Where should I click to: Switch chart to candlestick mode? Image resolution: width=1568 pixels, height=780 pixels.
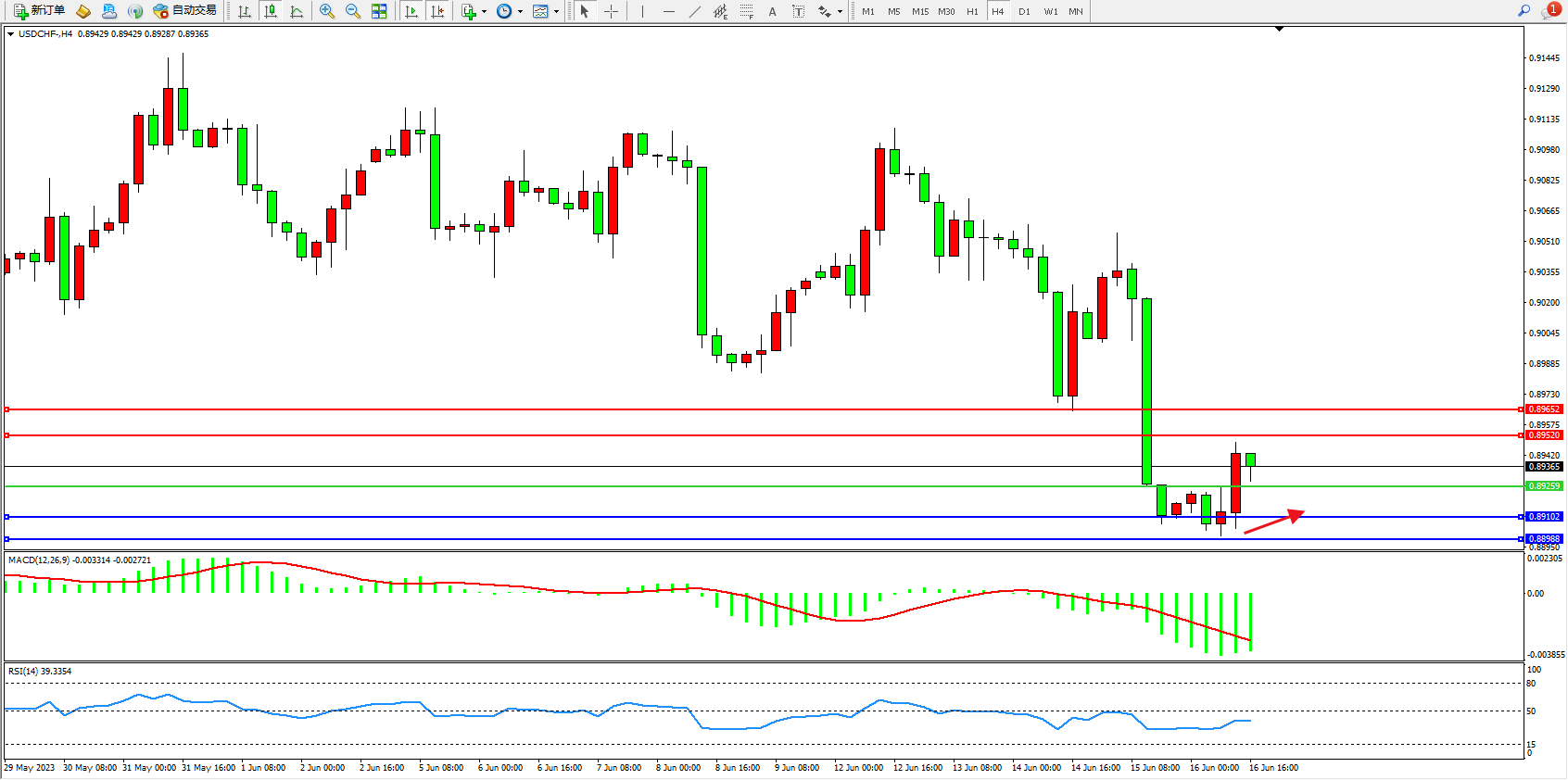(271, 11)
